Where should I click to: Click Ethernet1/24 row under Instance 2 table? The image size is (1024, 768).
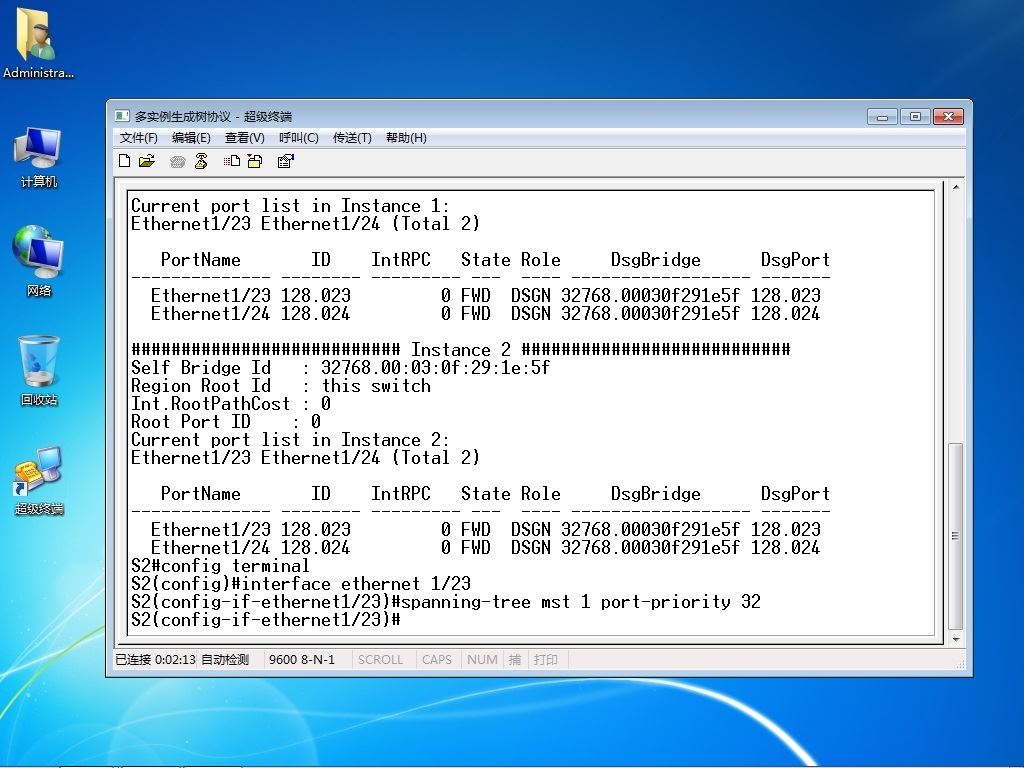coord(485,547)
